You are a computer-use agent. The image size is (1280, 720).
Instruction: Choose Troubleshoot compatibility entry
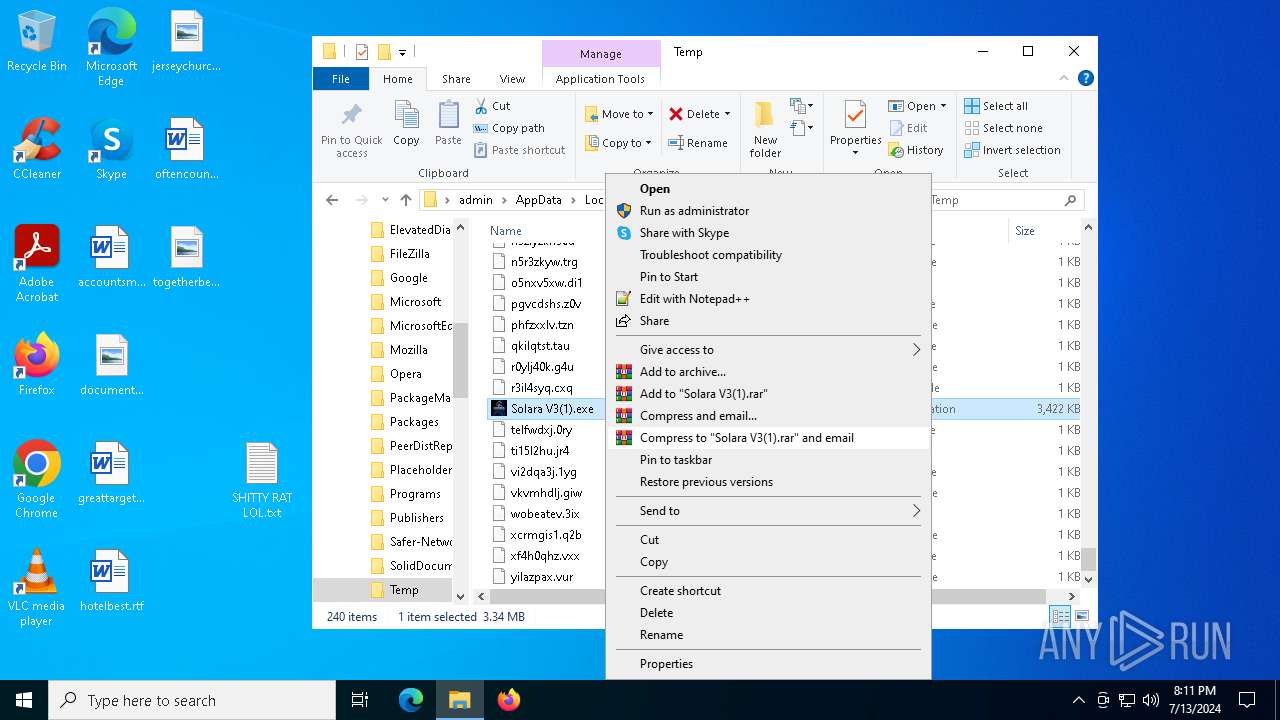(769, 255)
